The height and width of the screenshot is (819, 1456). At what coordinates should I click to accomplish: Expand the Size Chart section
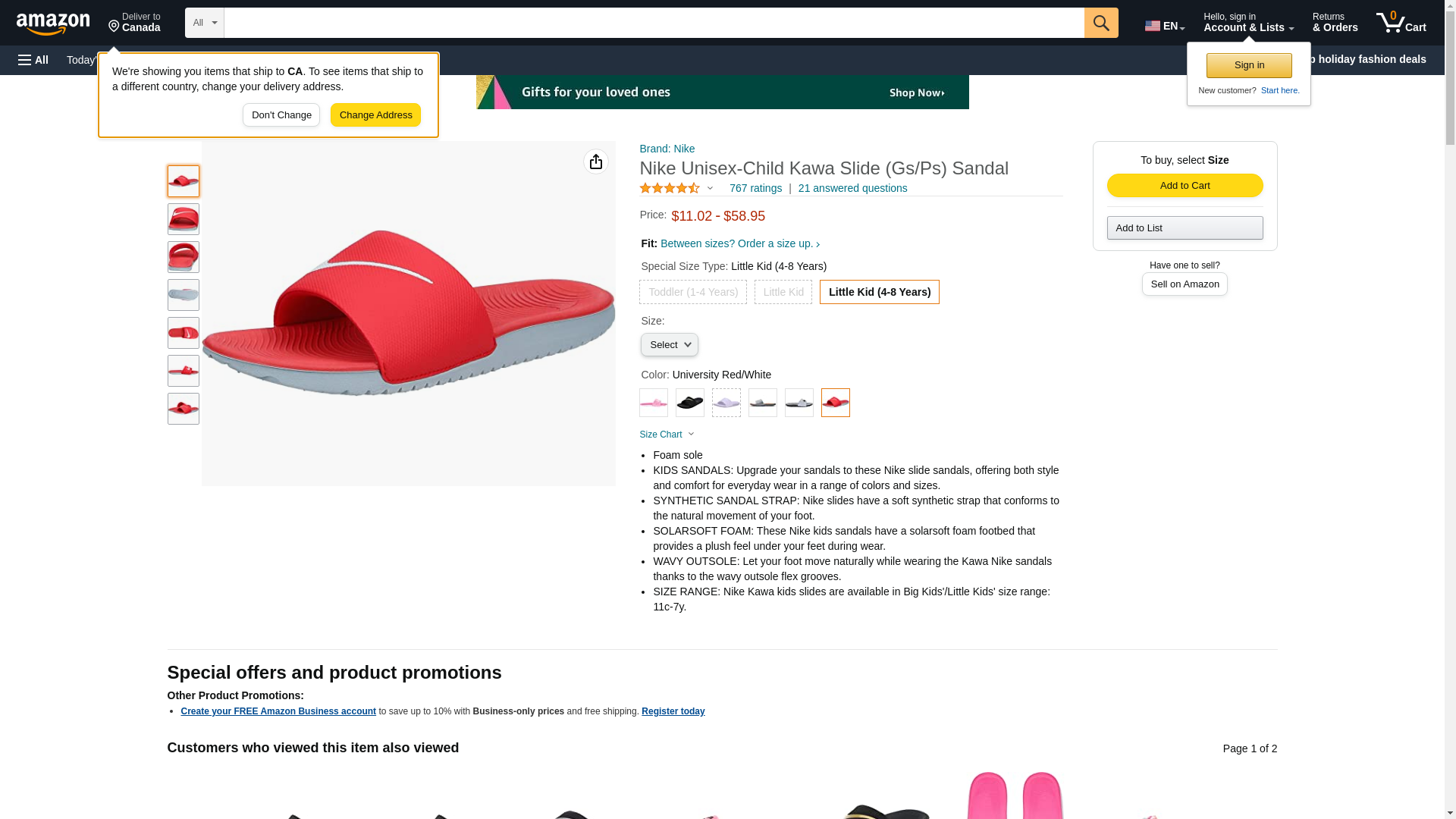[x=667, y=435]
